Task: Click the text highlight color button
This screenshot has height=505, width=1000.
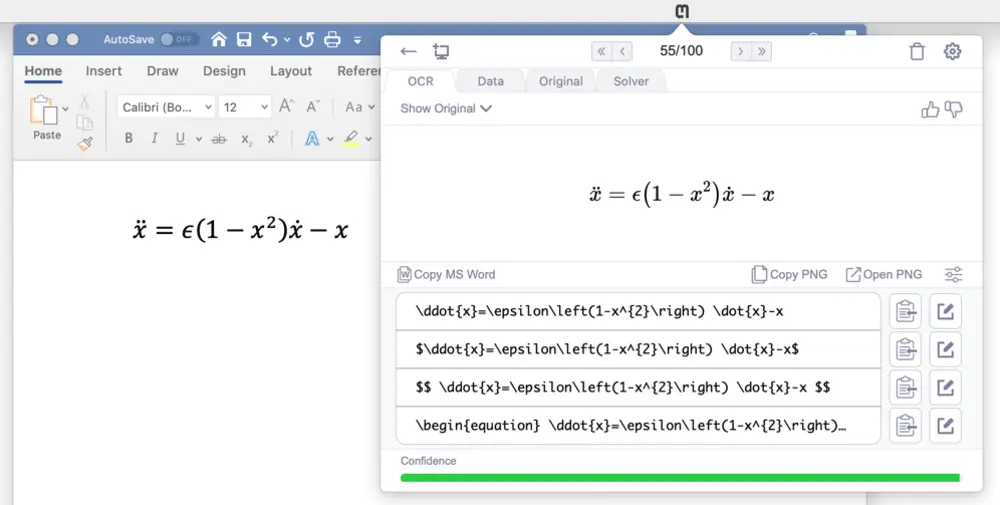Action: [351, 138]
